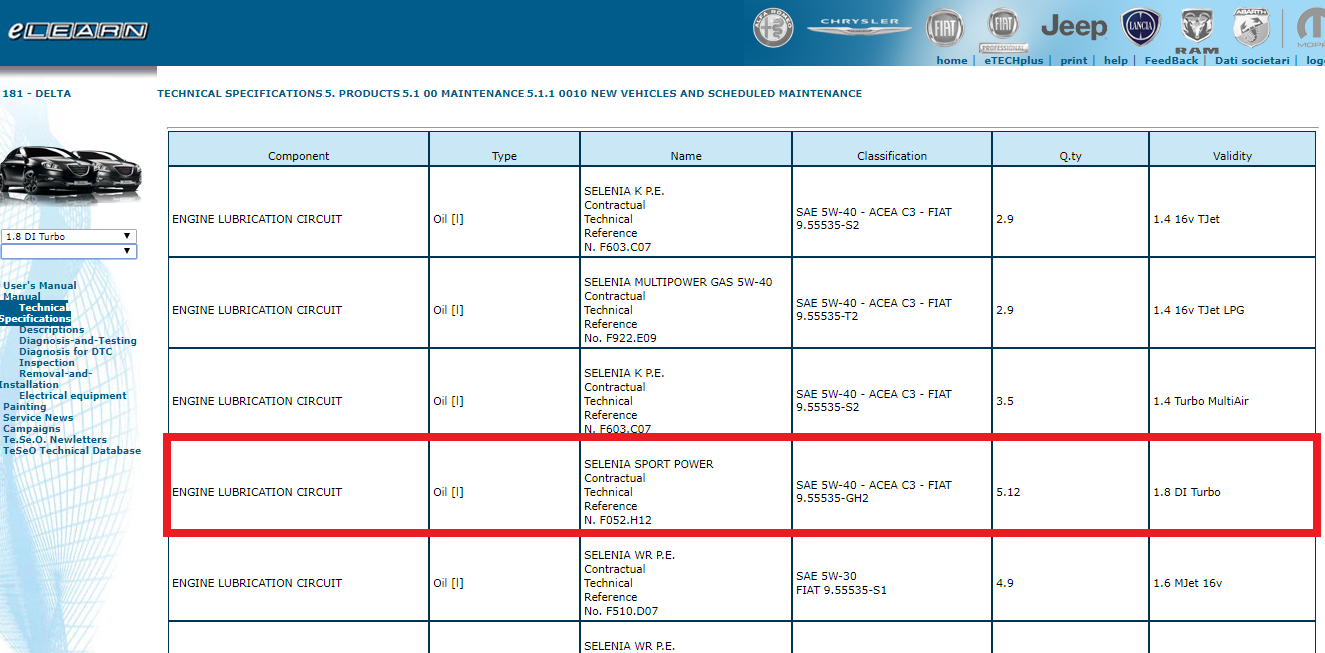Open Diagnosis for DTC sidebar entry
Viewport: 1325px width, 653px height.
pos(66,352)
